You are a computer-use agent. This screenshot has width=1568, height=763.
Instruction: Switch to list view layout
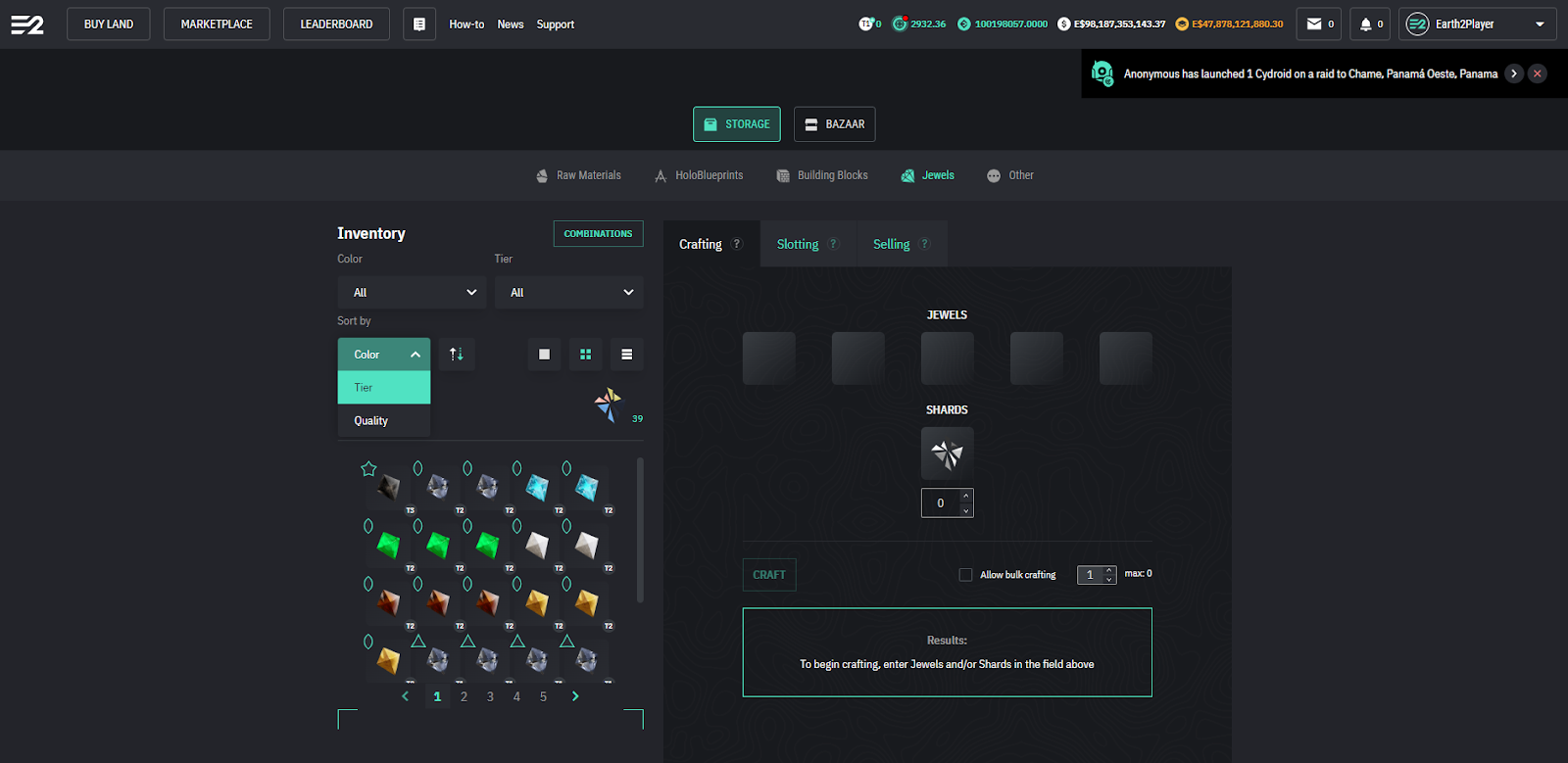pyautogui.click(x=626, y=355)
